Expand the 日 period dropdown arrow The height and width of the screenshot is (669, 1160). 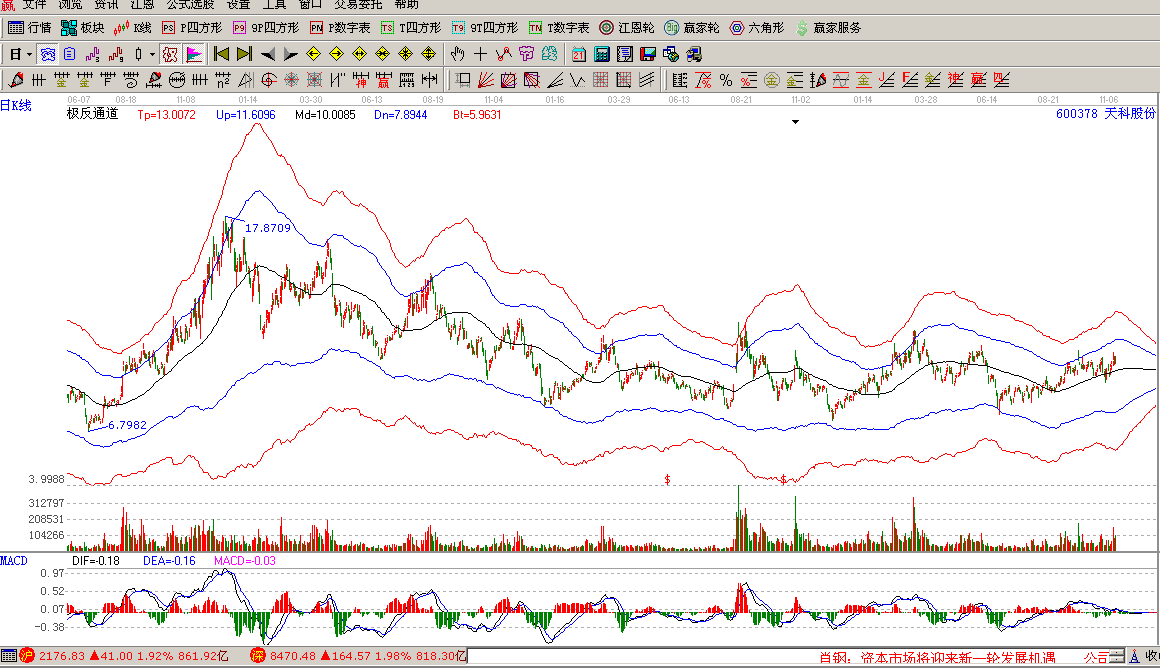(29, 54)
